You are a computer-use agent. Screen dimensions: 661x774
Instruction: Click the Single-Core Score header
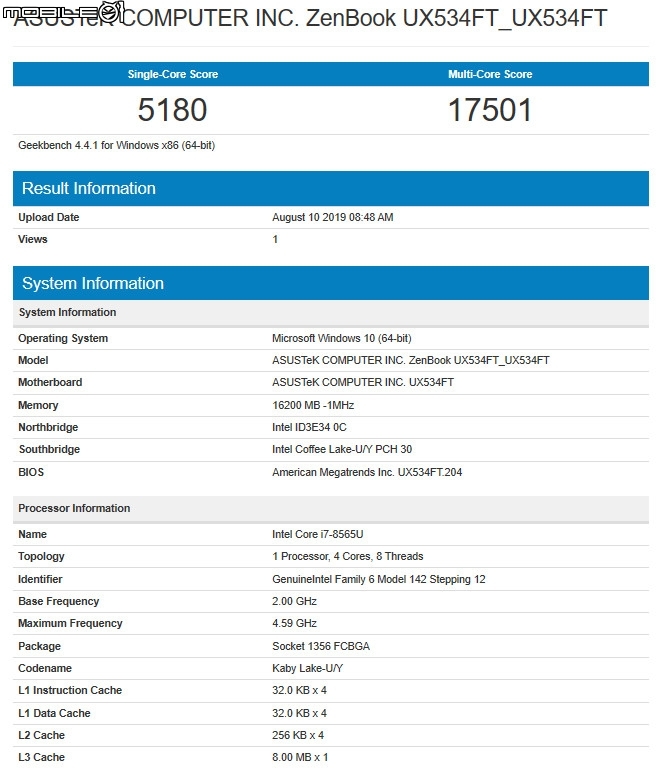(x=173, y=74)
